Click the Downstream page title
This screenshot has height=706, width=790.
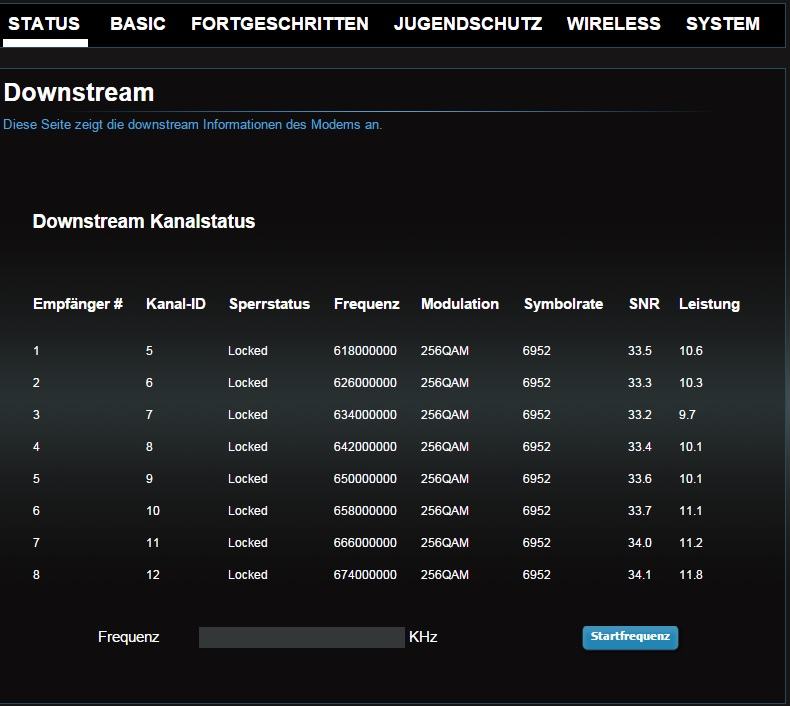tap(79, 93)
